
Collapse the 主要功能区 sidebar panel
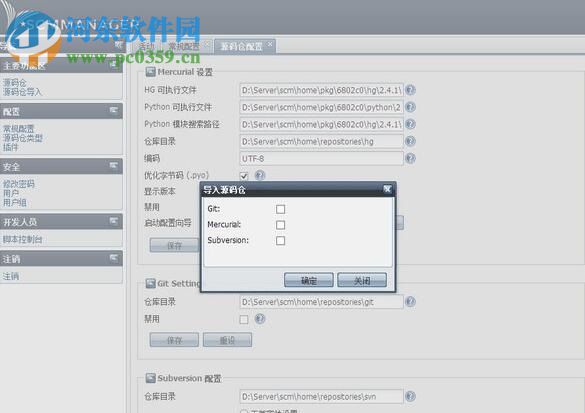pyautogui.click(x=113, y=65)
